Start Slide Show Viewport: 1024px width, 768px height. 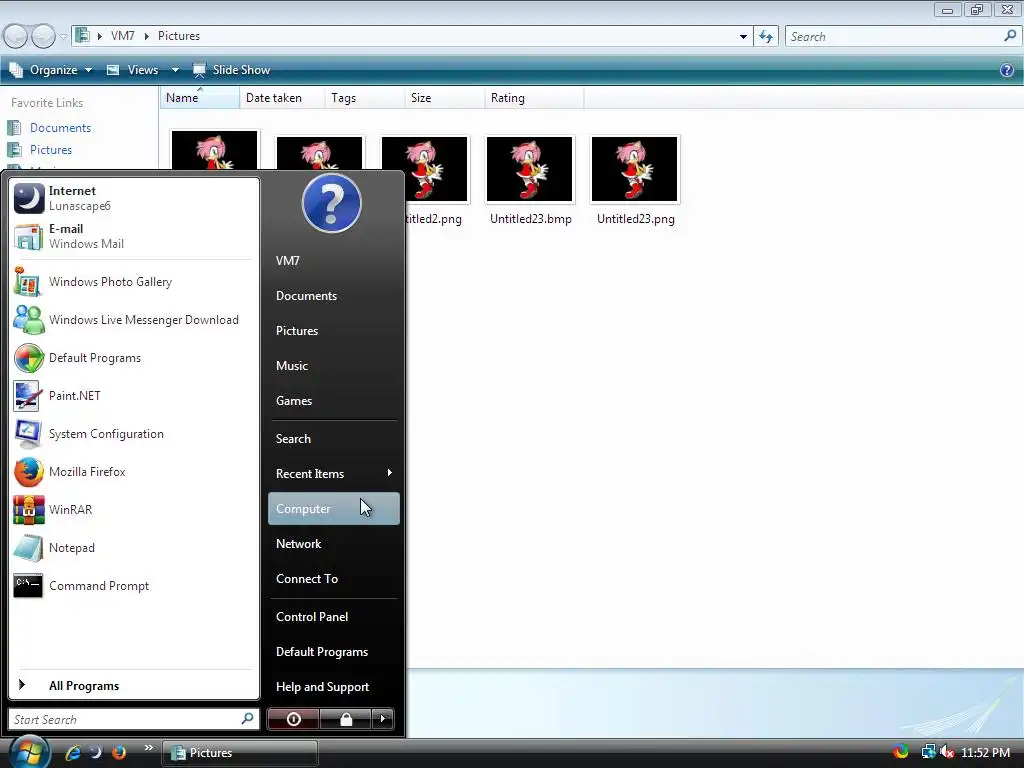coord(231,70)
